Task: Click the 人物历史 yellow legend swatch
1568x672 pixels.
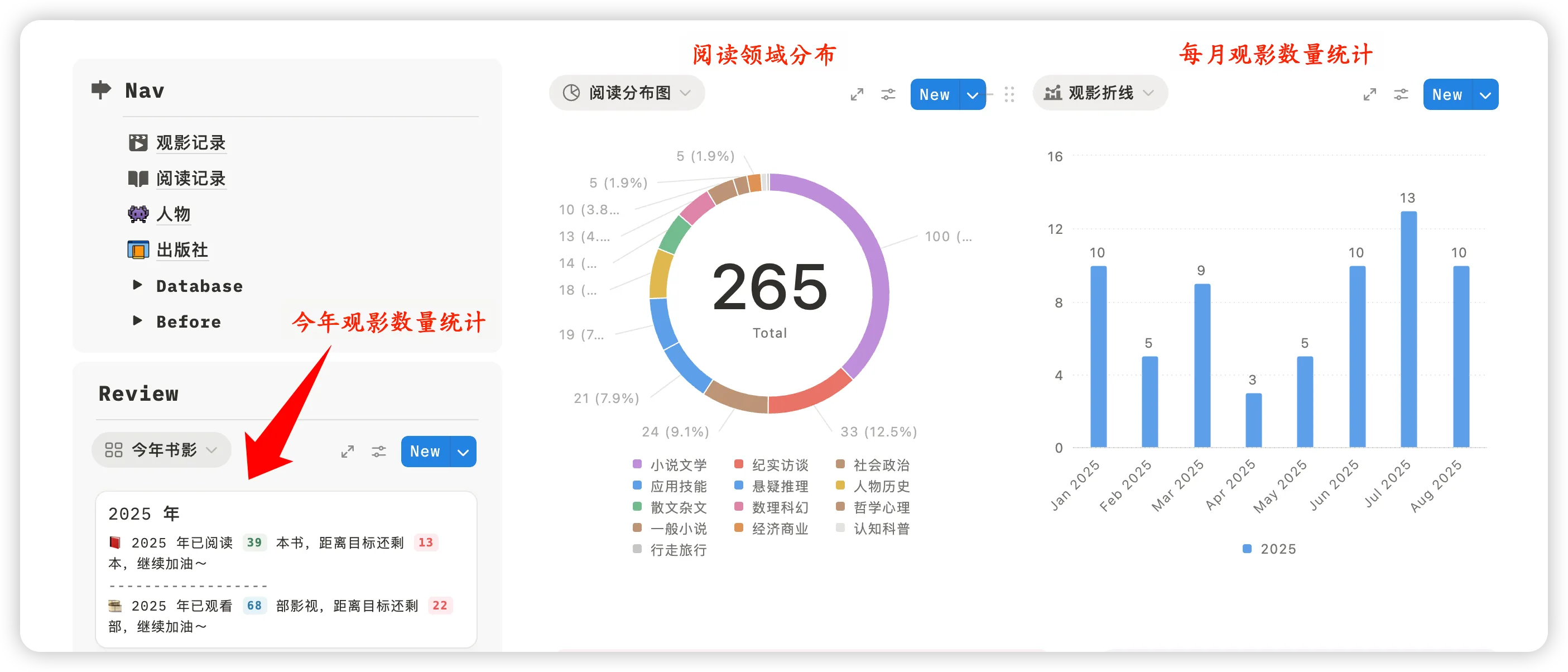Action: (840, 486)
